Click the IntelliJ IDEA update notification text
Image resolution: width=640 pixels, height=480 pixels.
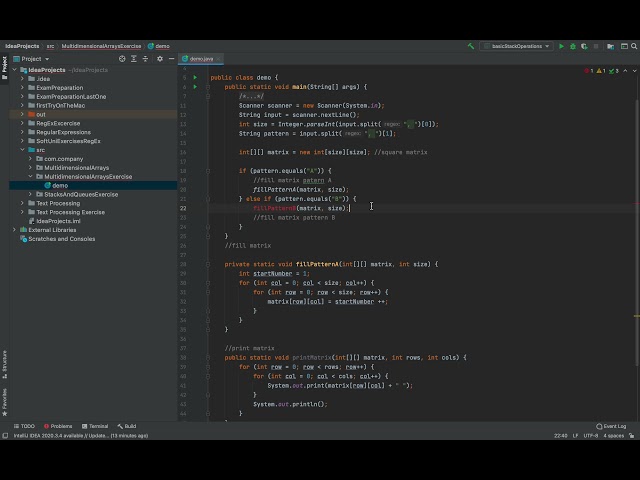point(81,436)
